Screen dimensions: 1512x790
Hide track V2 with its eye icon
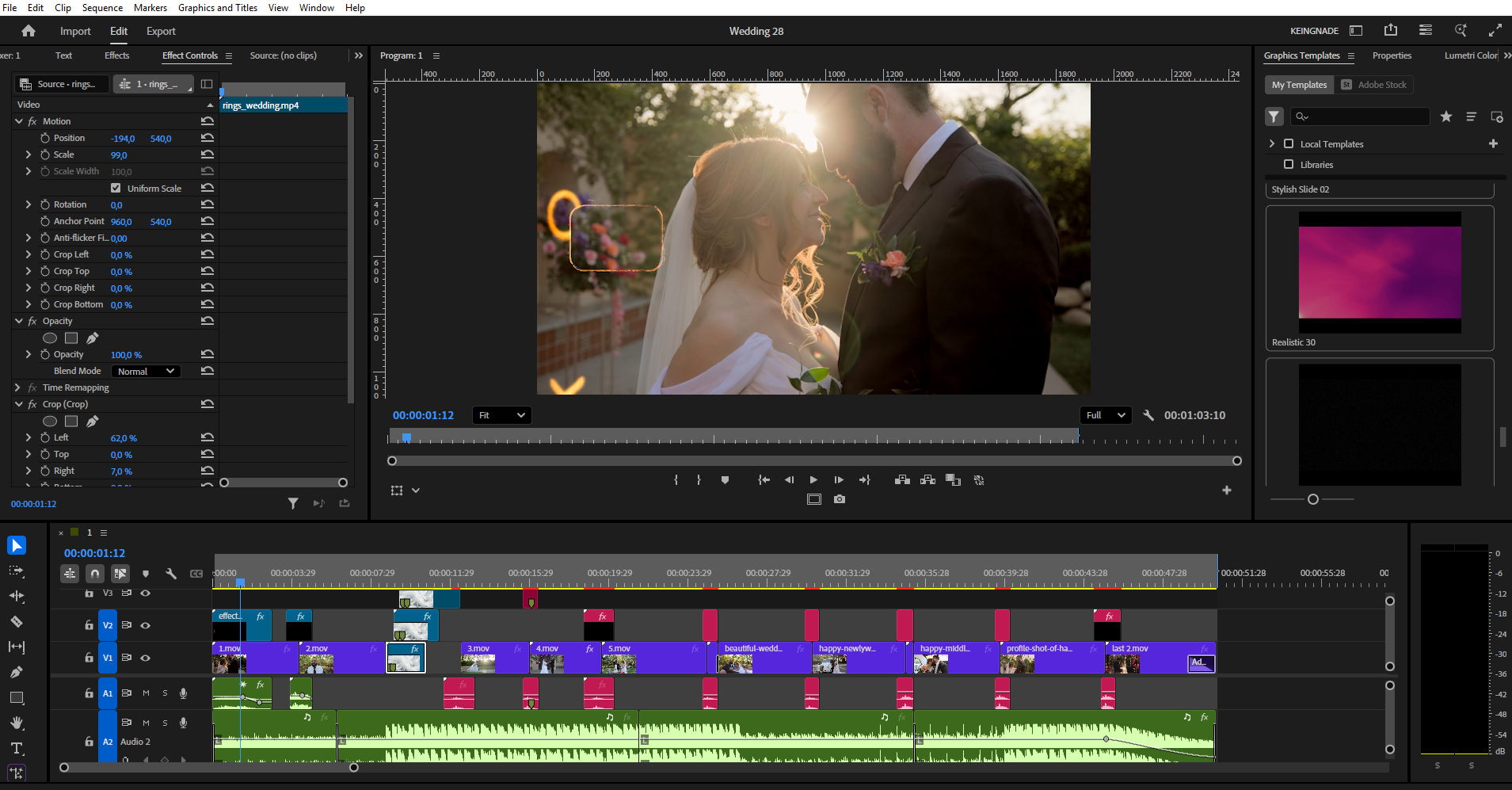146,625
